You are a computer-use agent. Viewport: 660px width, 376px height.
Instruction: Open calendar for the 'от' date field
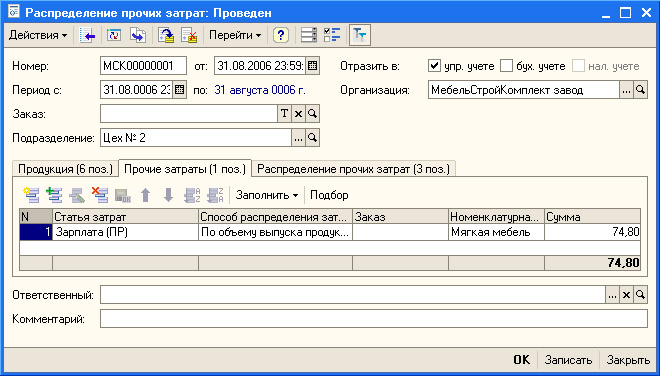pyautogui.click(x=312, y=66)
